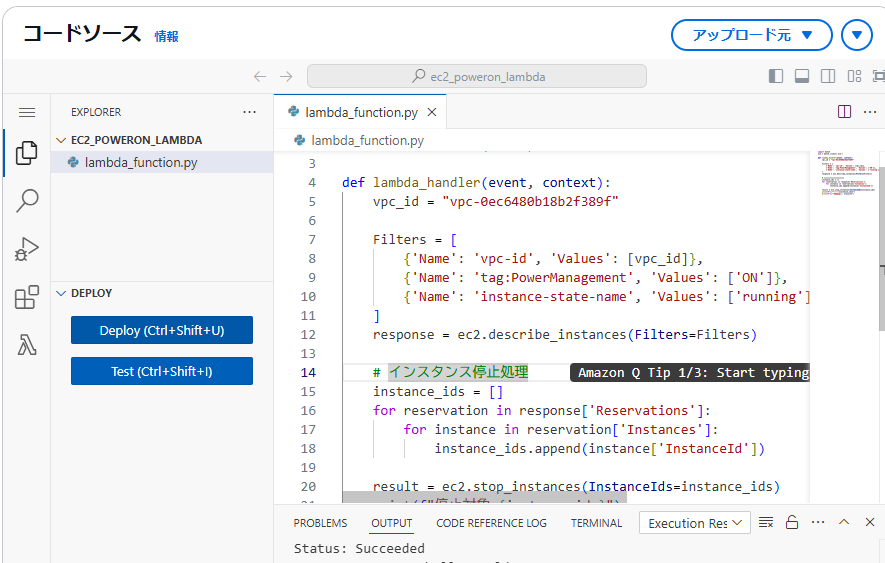This screenshot has height=563, width=885.
Task: Open the Explorer files icon in activity bar
Action: [x=27, y=153]
